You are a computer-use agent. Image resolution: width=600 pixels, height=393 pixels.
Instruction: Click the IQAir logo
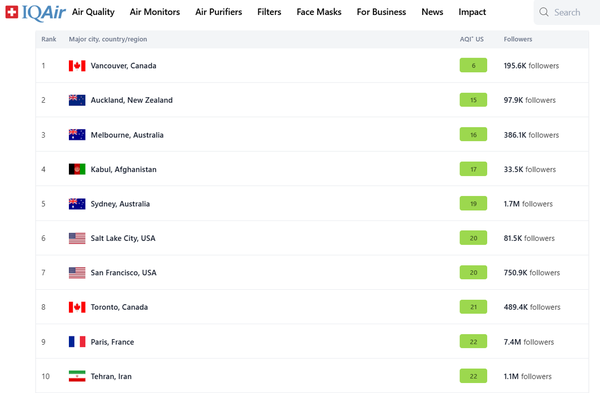click(x=35, y=12)
